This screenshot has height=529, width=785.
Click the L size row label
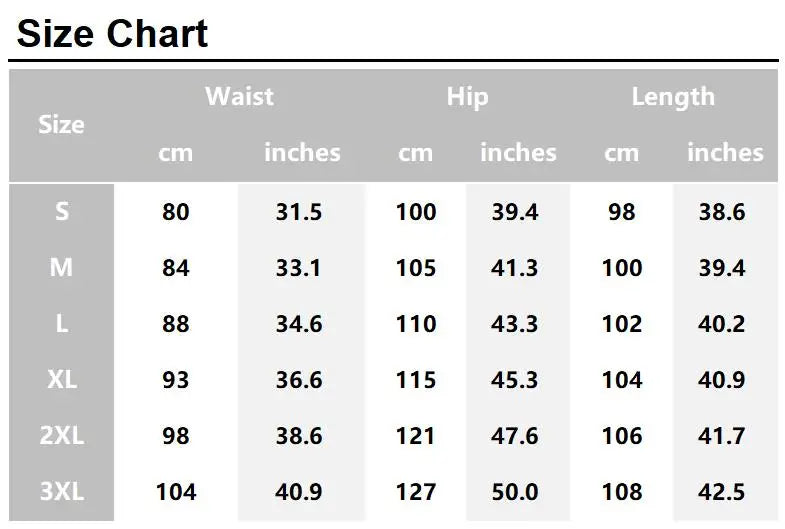click(x=62, y=324)
